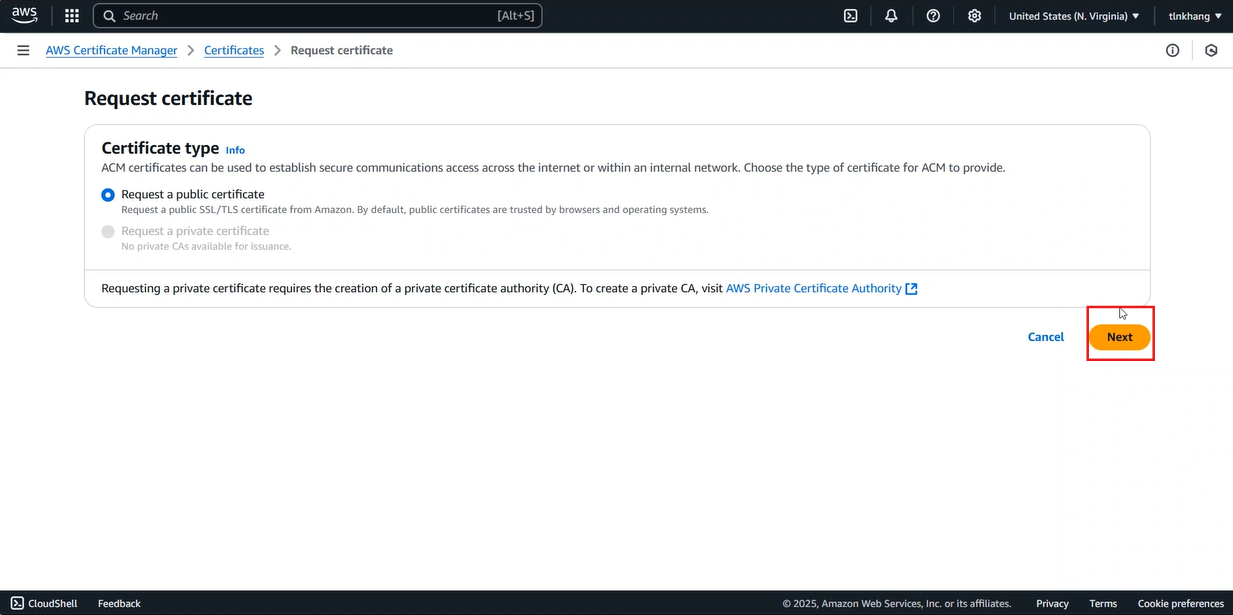The image size is (1233, 615).
Task: Toggle the side navigation hamburger menu
Action: [x=23, y=50]
